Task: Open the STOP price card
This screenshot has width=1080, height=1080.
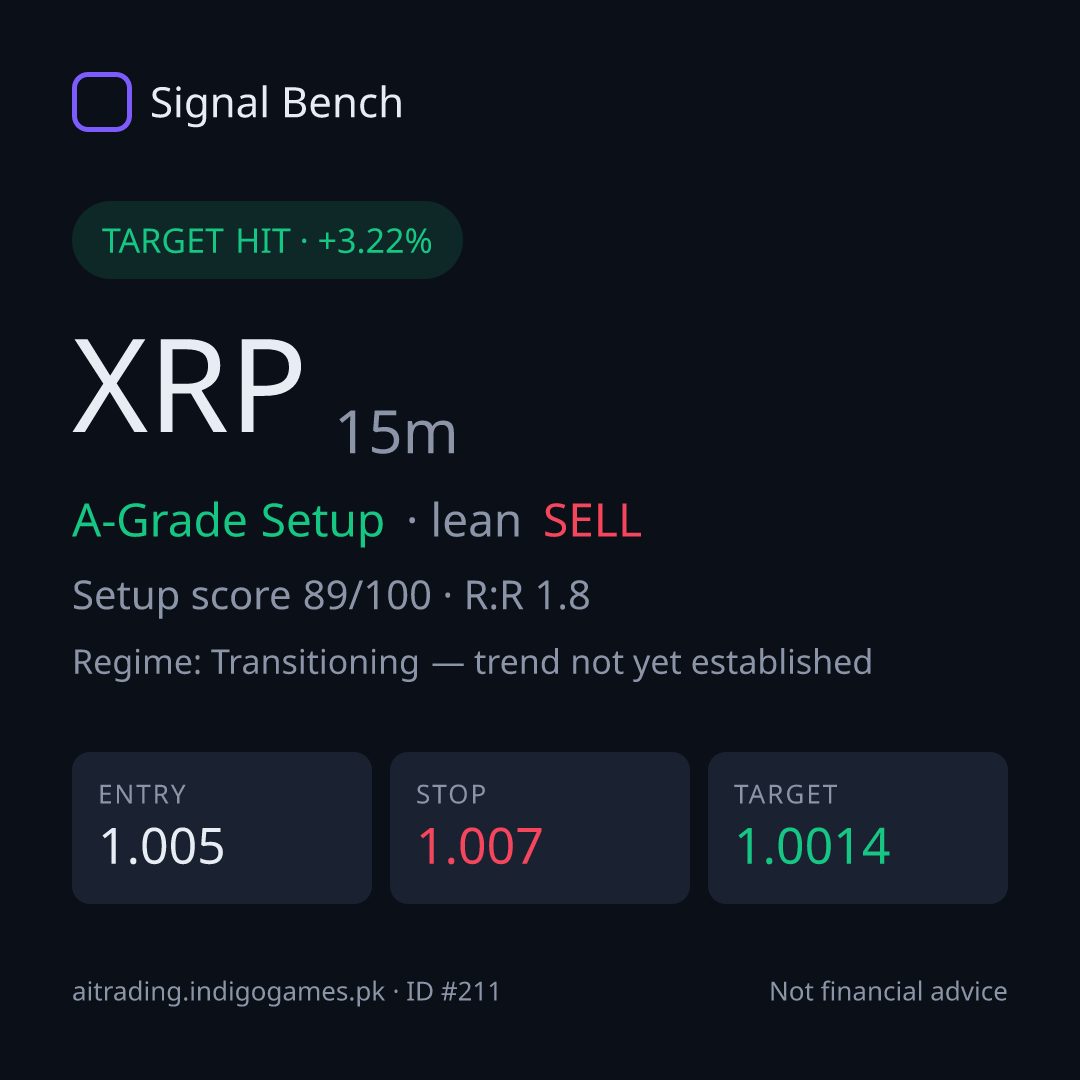Action: click(540, 828)
